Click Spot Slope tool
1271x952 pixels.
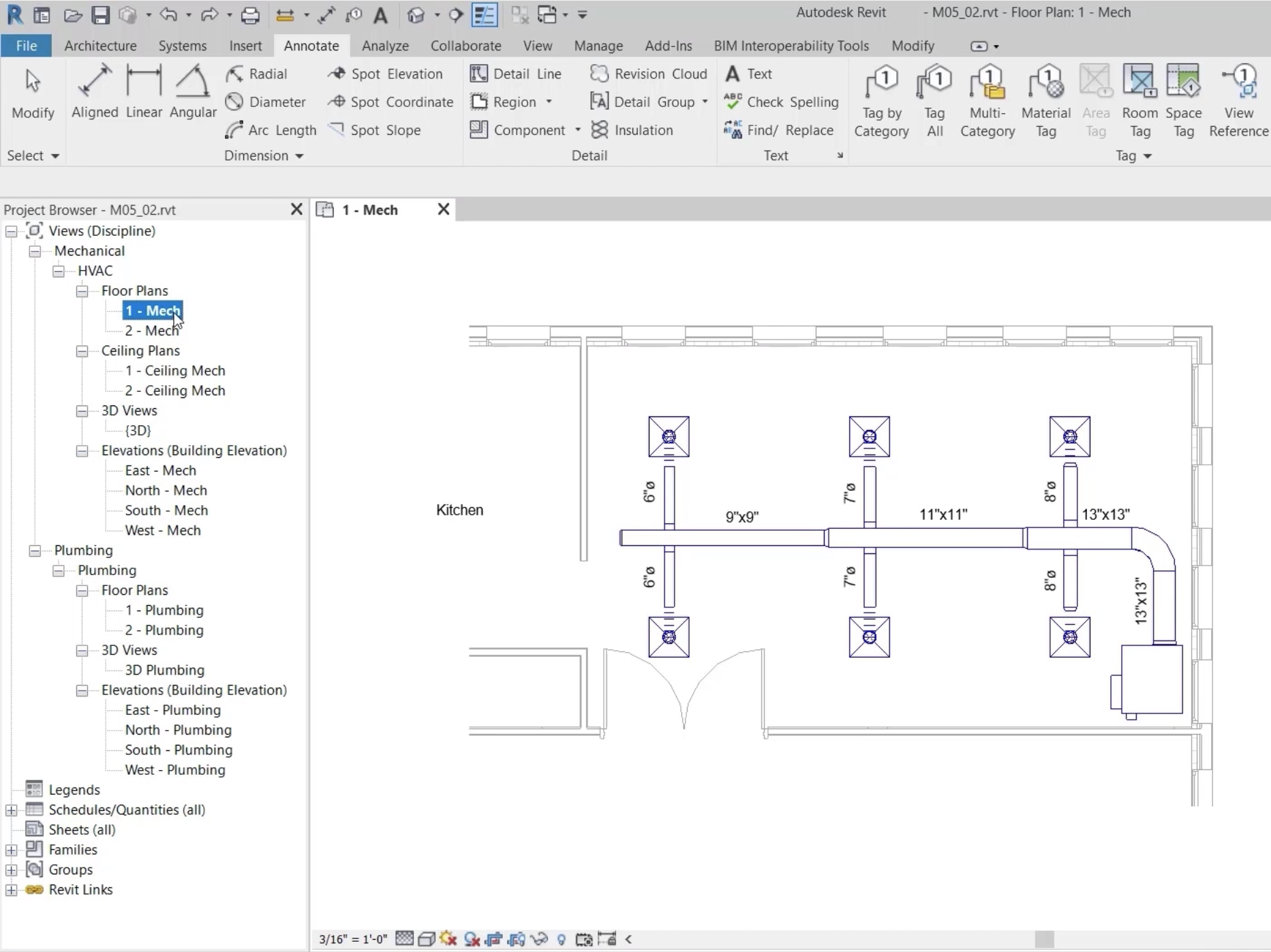(374, 129)
